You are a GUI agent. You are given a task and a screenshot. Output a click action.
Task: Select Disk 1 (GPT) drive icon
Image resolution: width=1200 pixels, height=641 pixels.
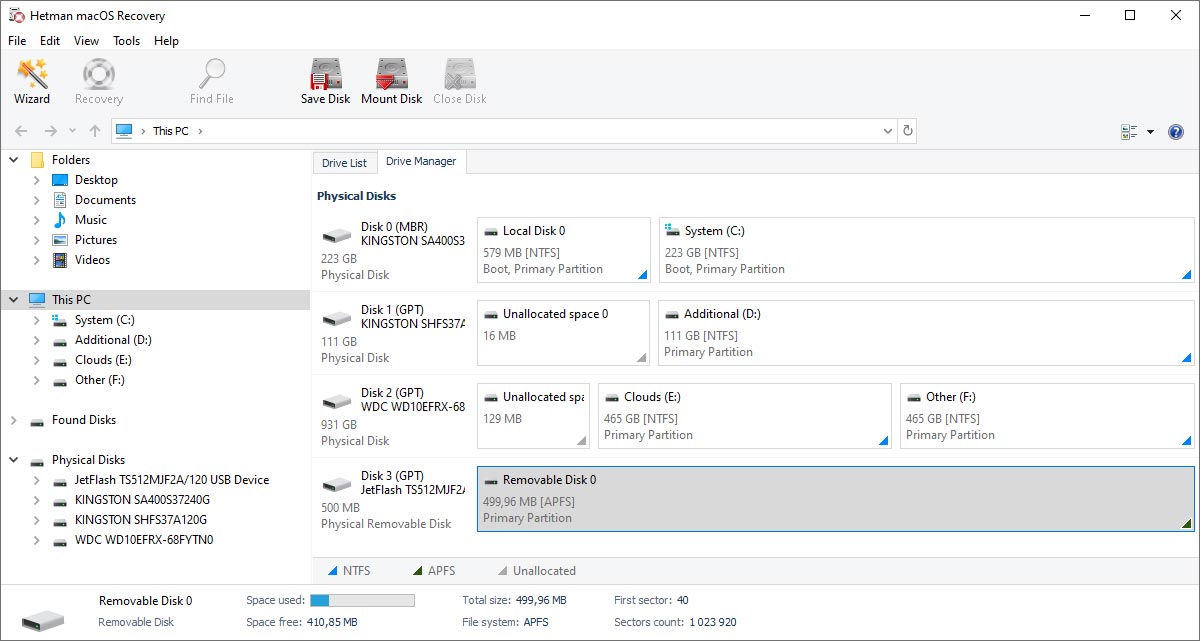coord(337,319)
